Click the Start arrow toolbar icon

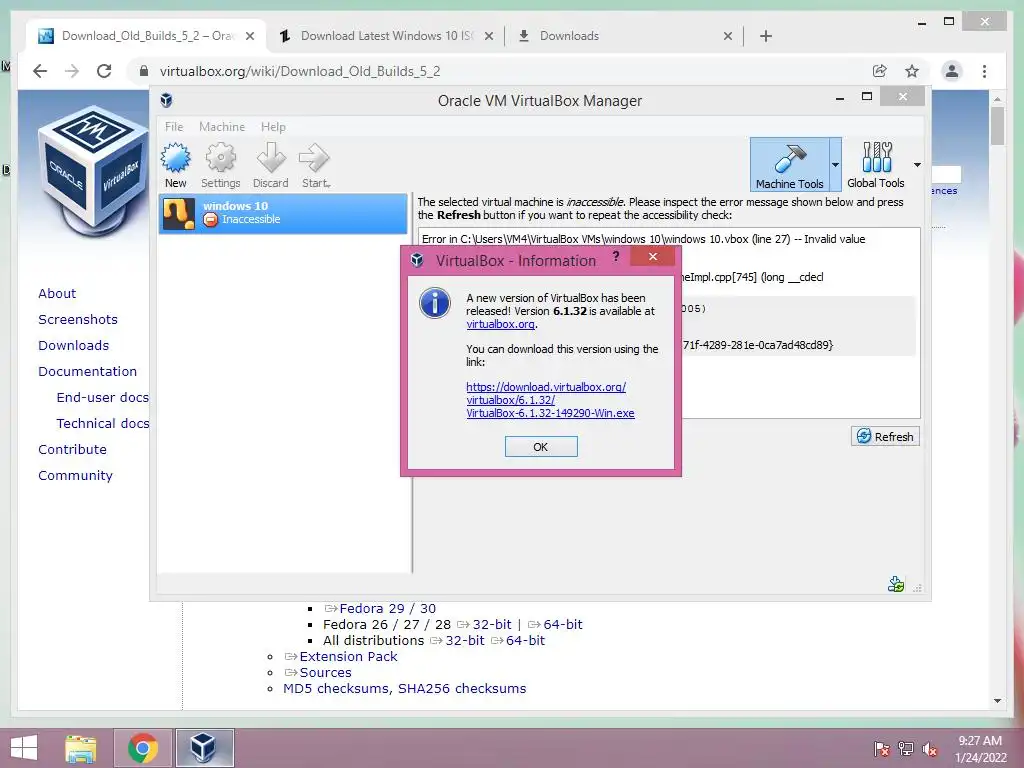pos(315,166)
